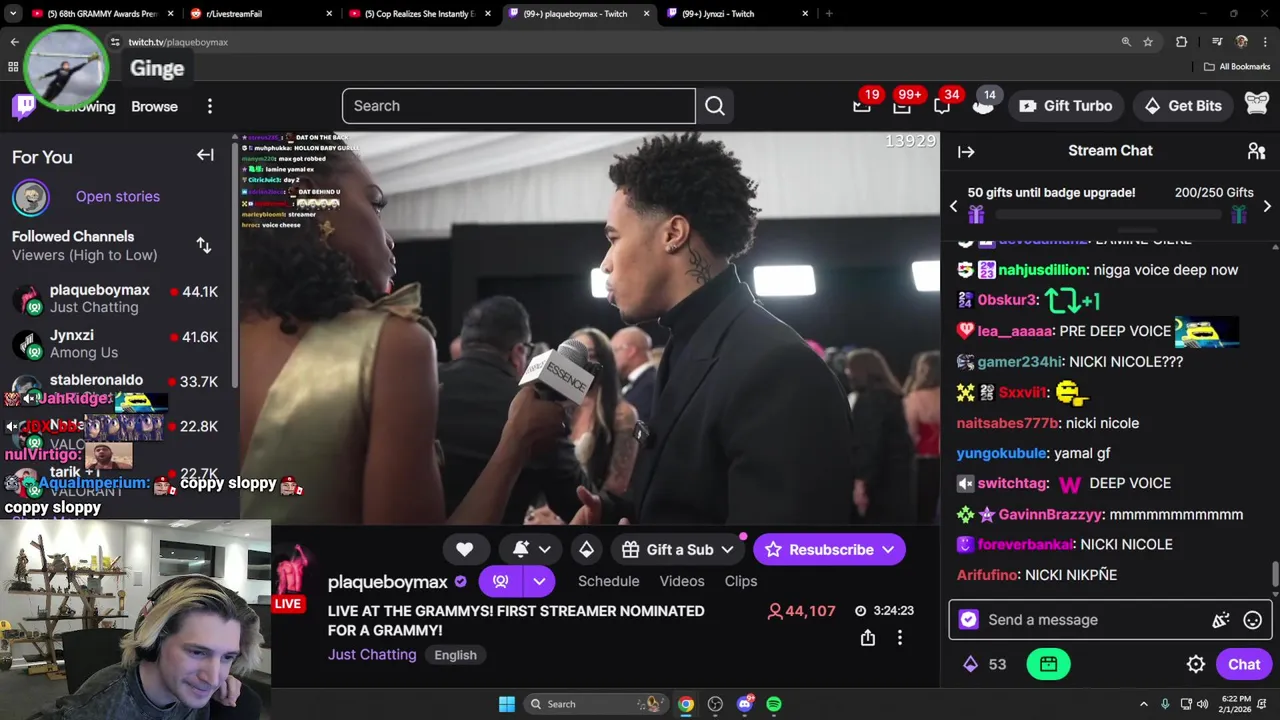Open celebration party popper icon in chat

coord(1220,620)
